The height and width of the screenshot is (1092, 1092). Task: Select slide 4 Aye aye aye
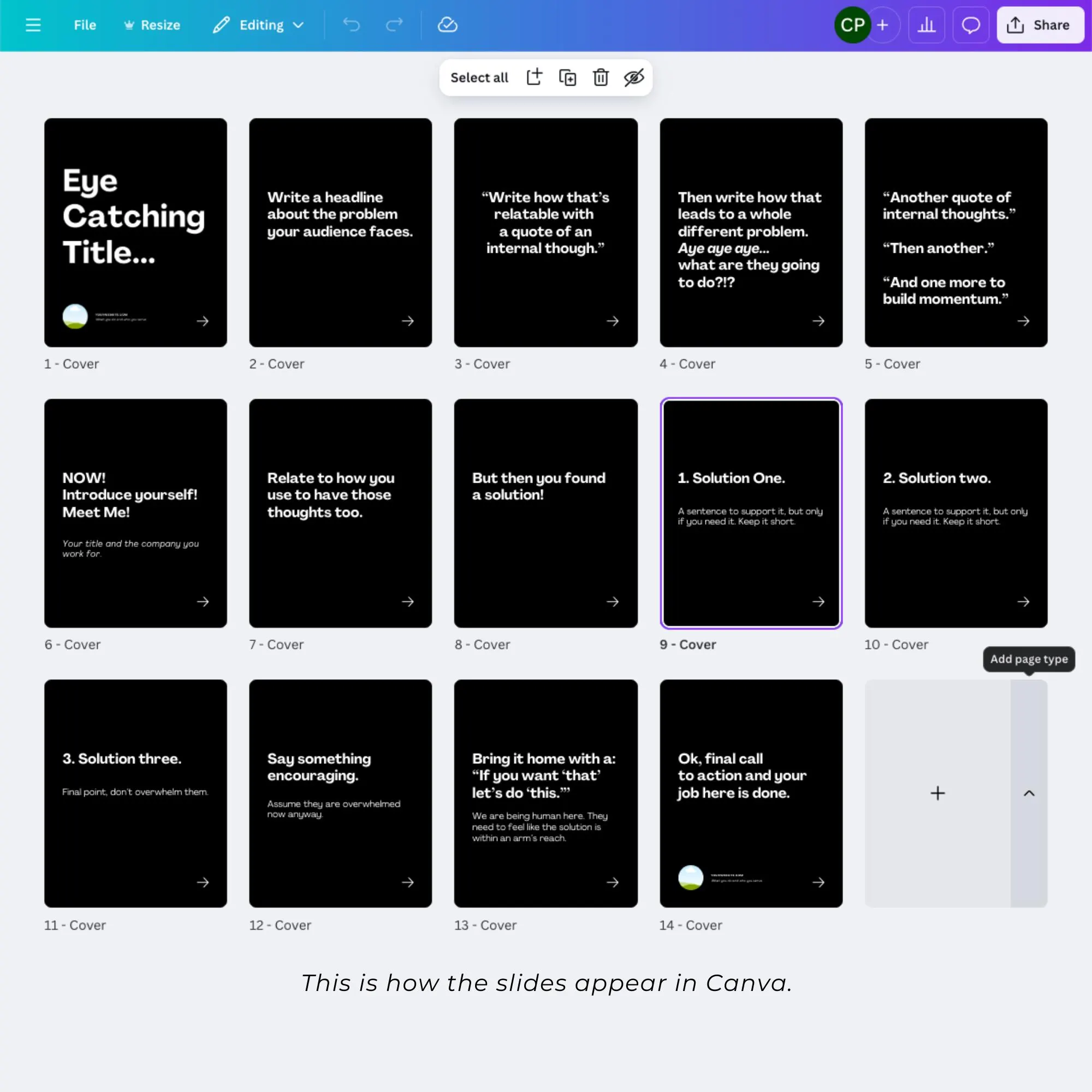pos(751,232)
